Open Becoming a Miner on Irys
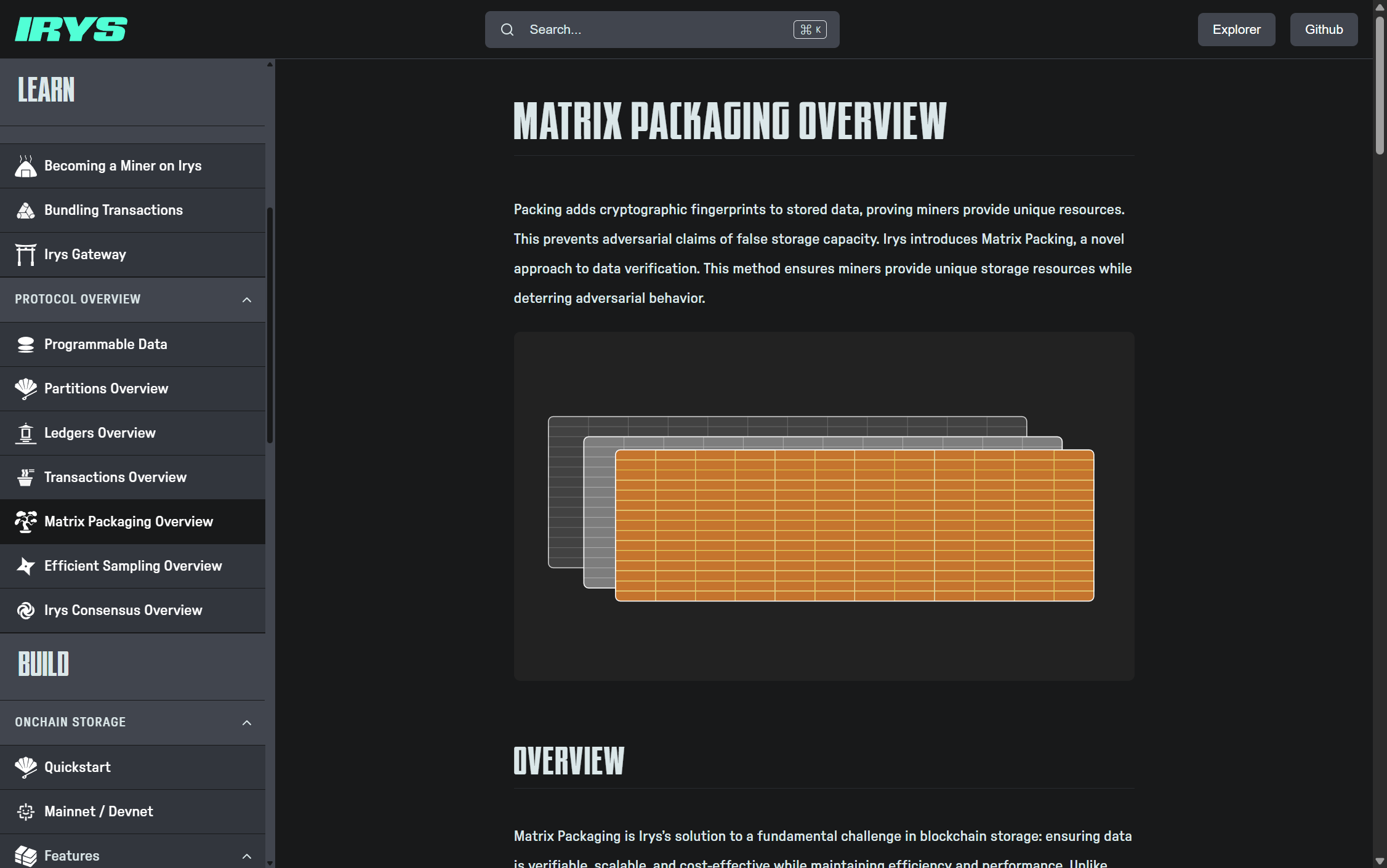The width and height of the screenshot is (1387, 868). [x=132, y=166]
